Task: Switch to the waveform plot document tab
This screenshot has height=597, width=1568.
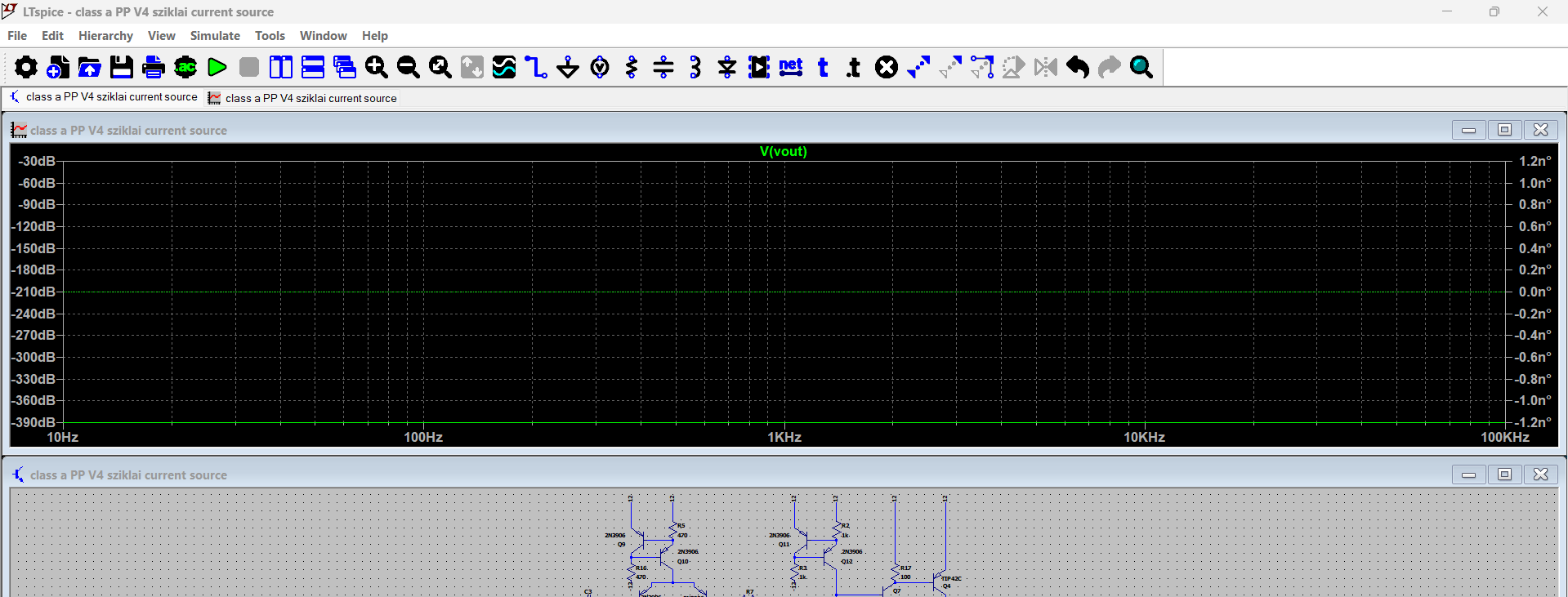Action: (302, 98)
